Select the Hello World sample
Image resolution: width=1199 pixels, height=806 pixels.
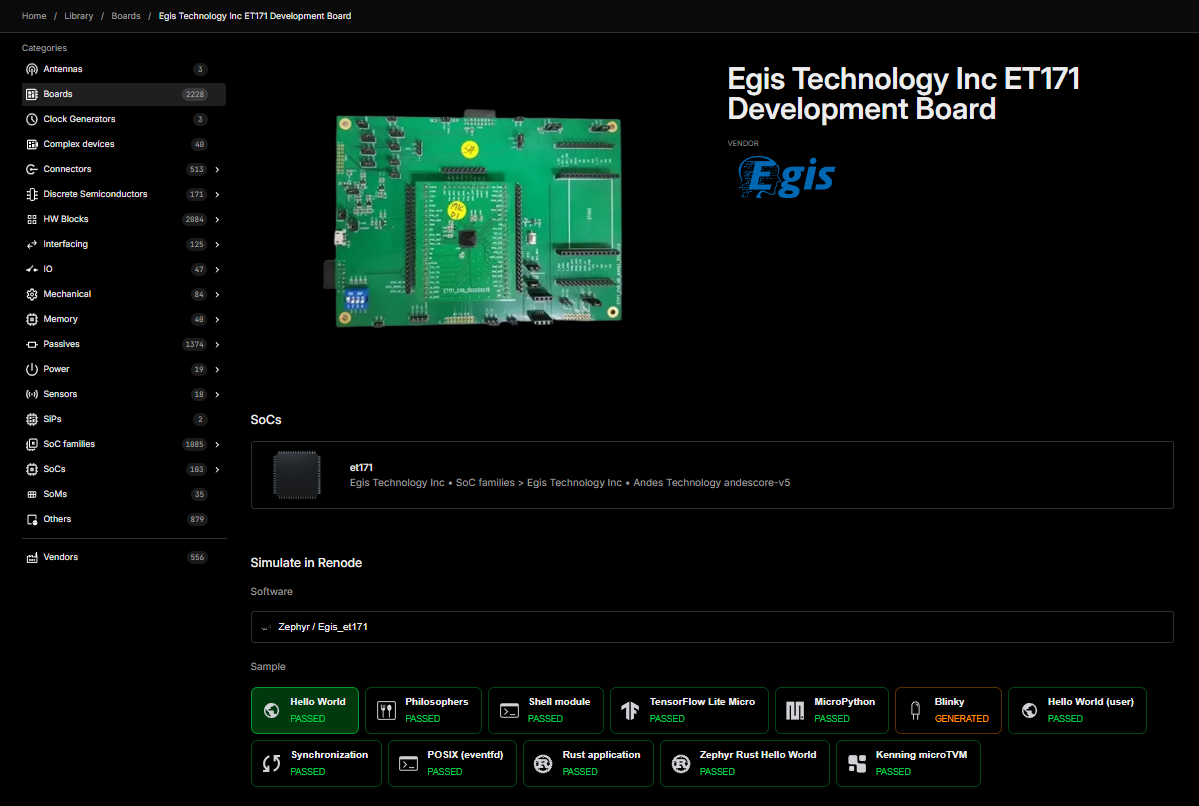(304, 710)
